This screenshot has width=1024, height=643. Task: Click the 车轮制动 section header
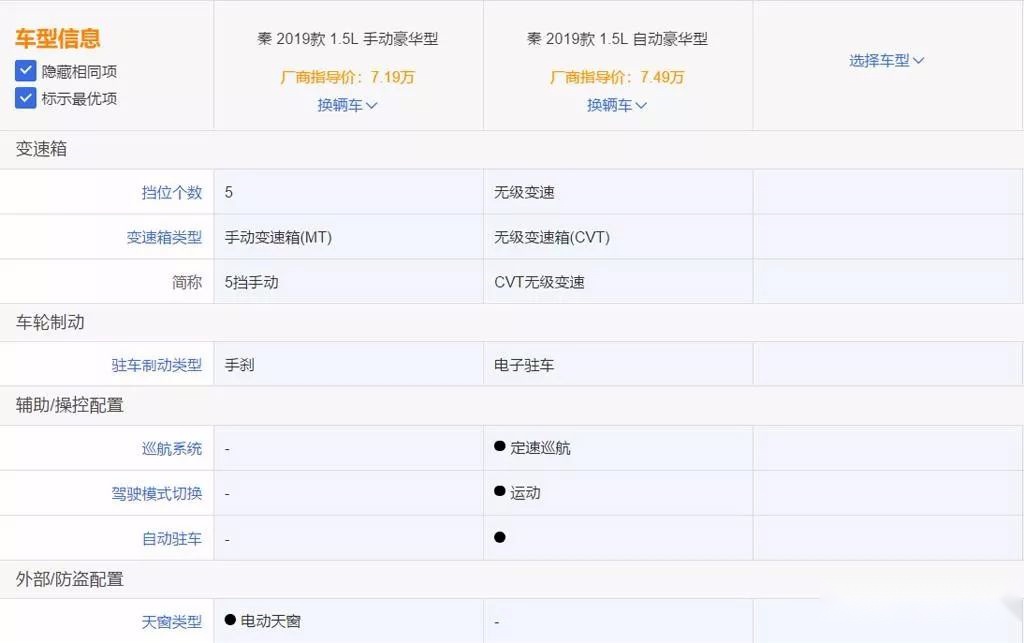tap(50, 322)
